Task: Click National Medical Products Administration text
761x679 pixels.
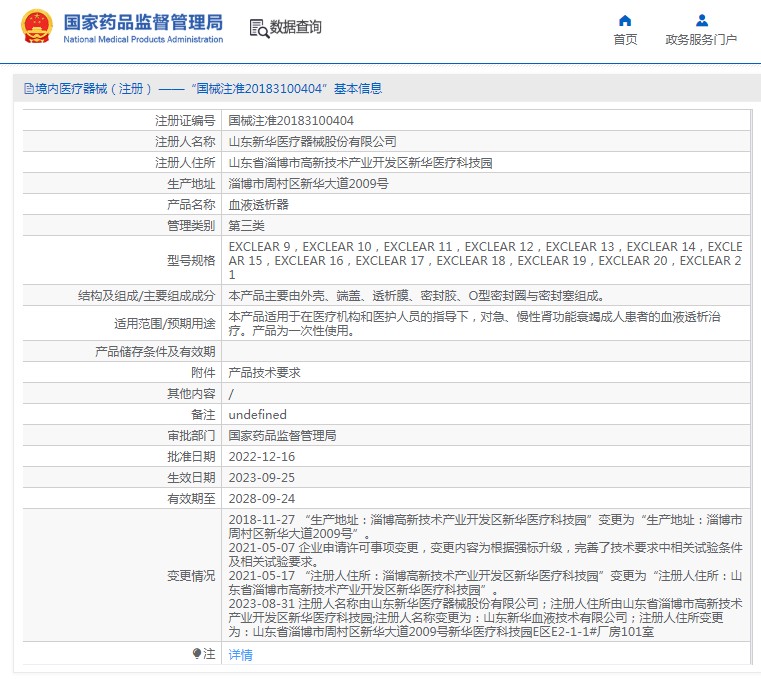Action: click(143, 39)
